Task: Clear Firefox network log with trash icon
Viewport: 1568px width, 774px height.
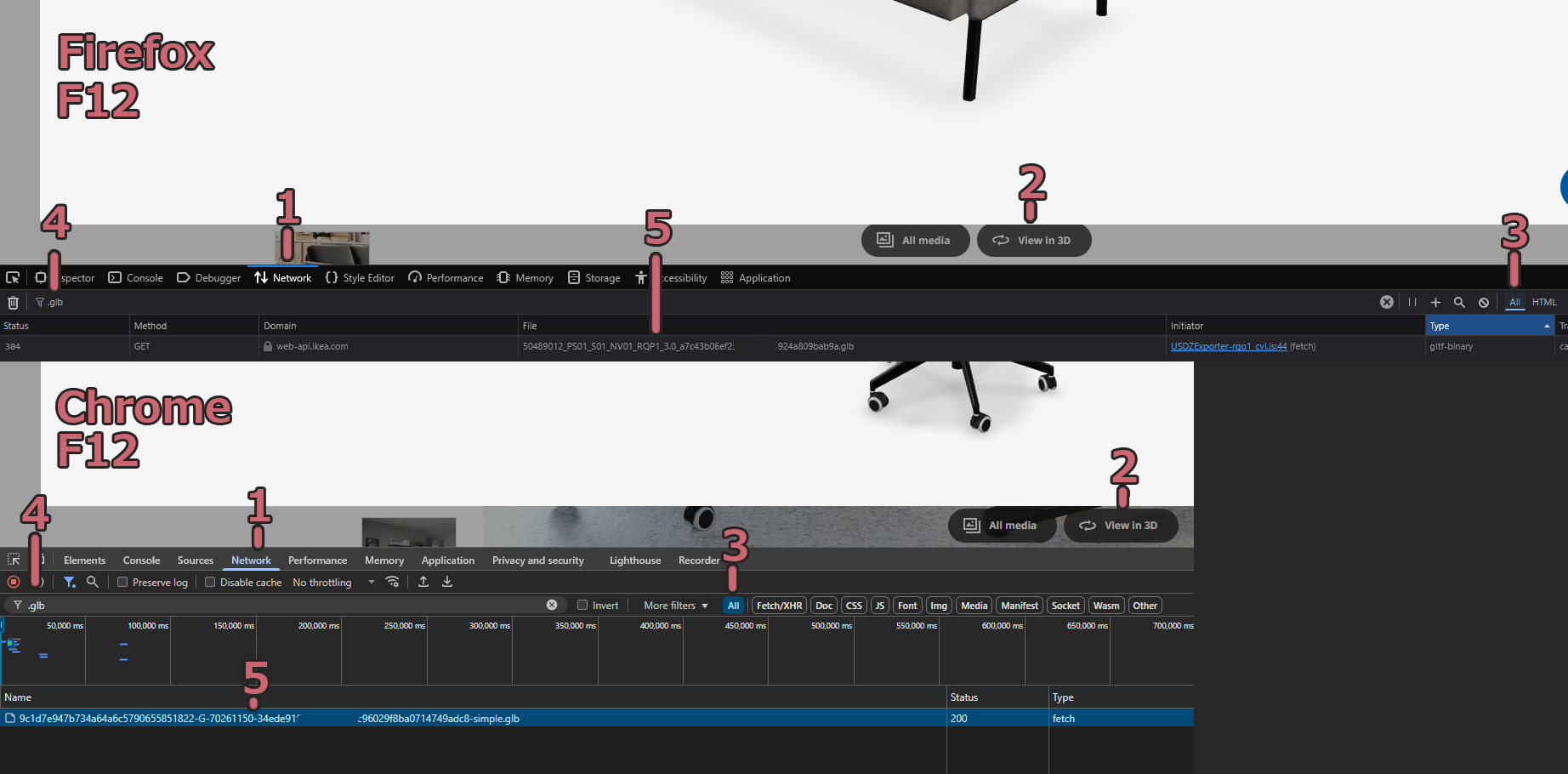Action: tap(13, 303)
